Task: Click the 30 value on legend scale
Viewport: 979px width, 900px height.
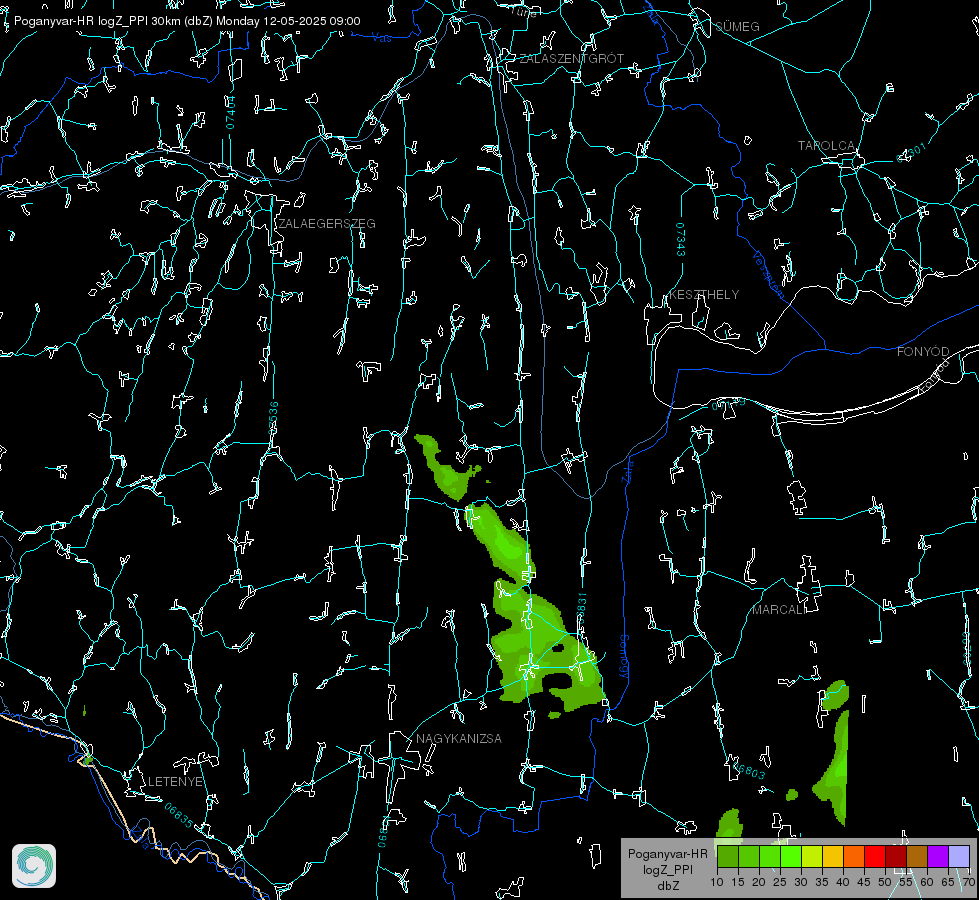Action: [800, 883]
